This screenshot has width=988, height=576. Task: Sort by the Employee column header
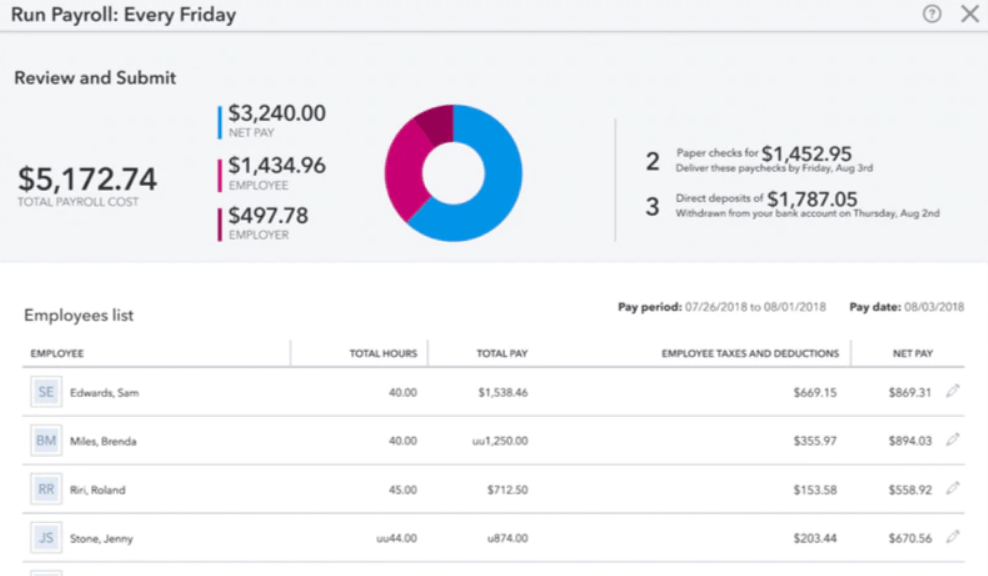[x=57, y=354]
